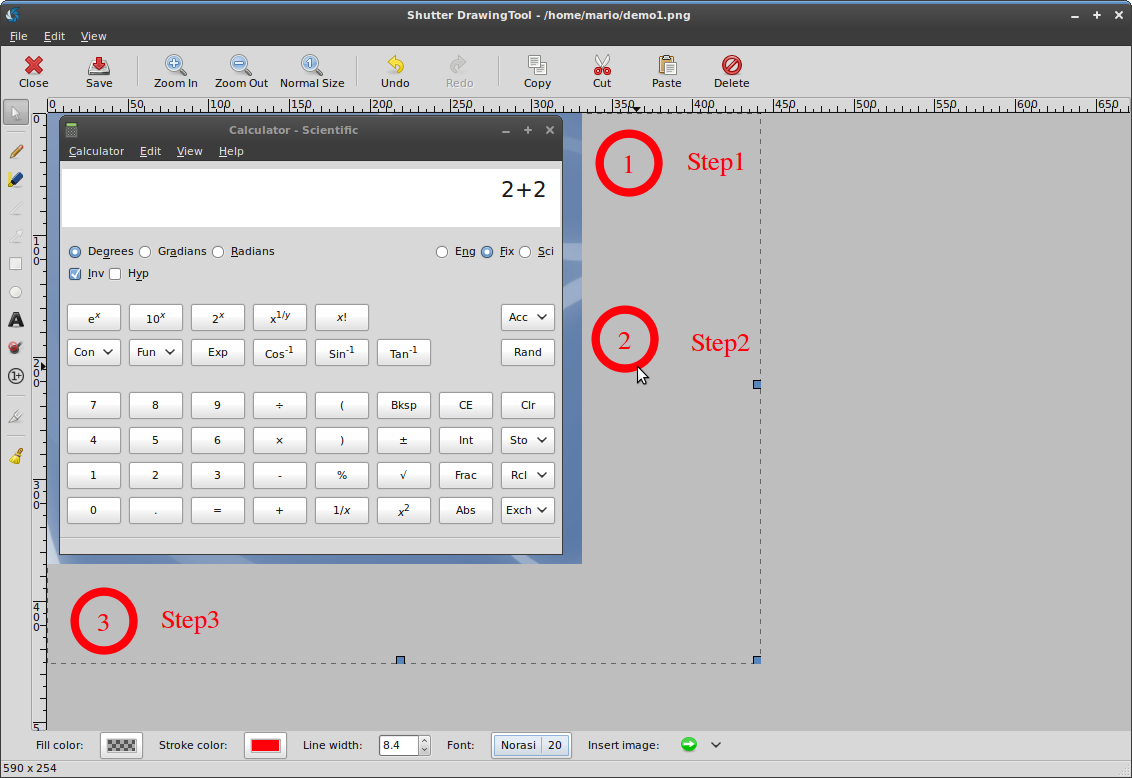Select the freehand pencil tool
Viewport: 1132px width, 778px height.
(x=15, y=152)
